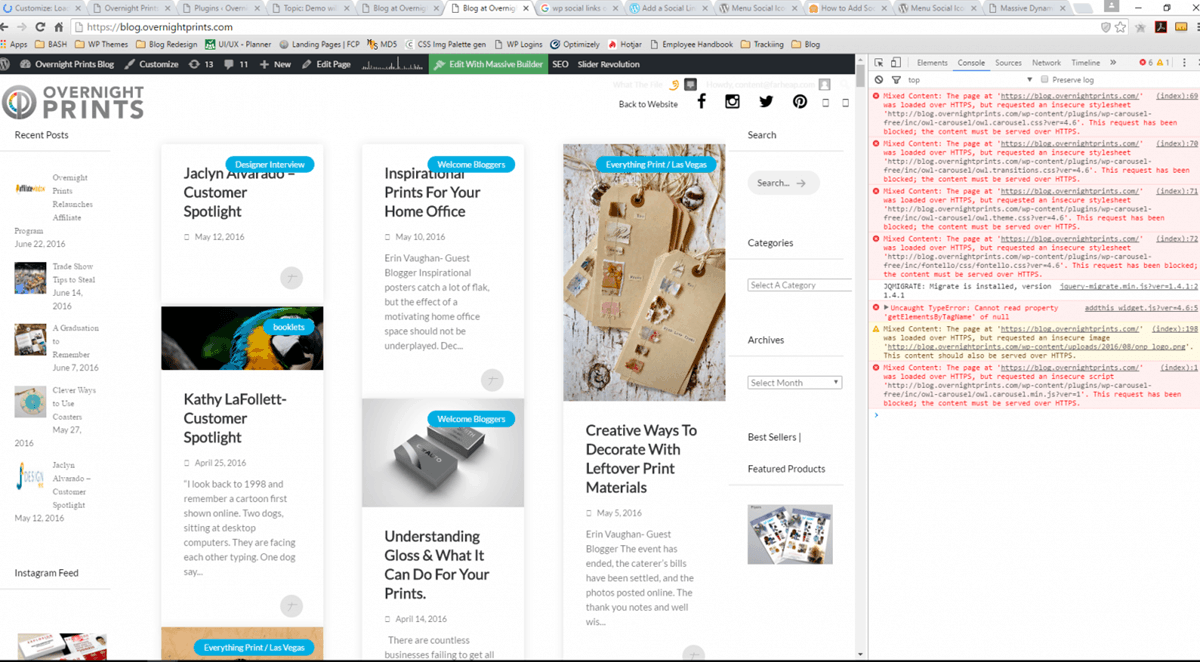This screenshot has width=1200, height=662.
Task: Open the Instagram social icon
Action: (732, 102)
